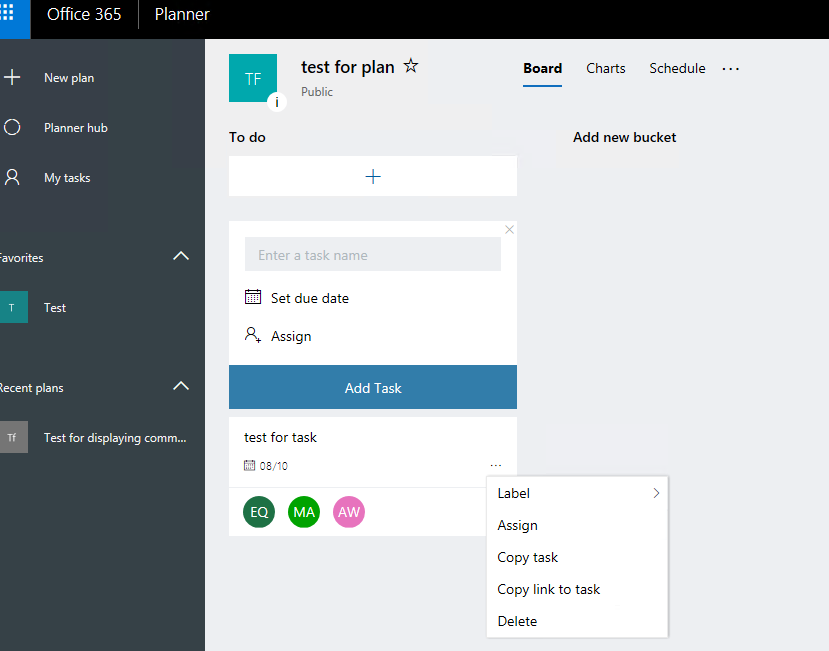Choose Label in the context menu
829x651 pixels.
coord(577,493)
